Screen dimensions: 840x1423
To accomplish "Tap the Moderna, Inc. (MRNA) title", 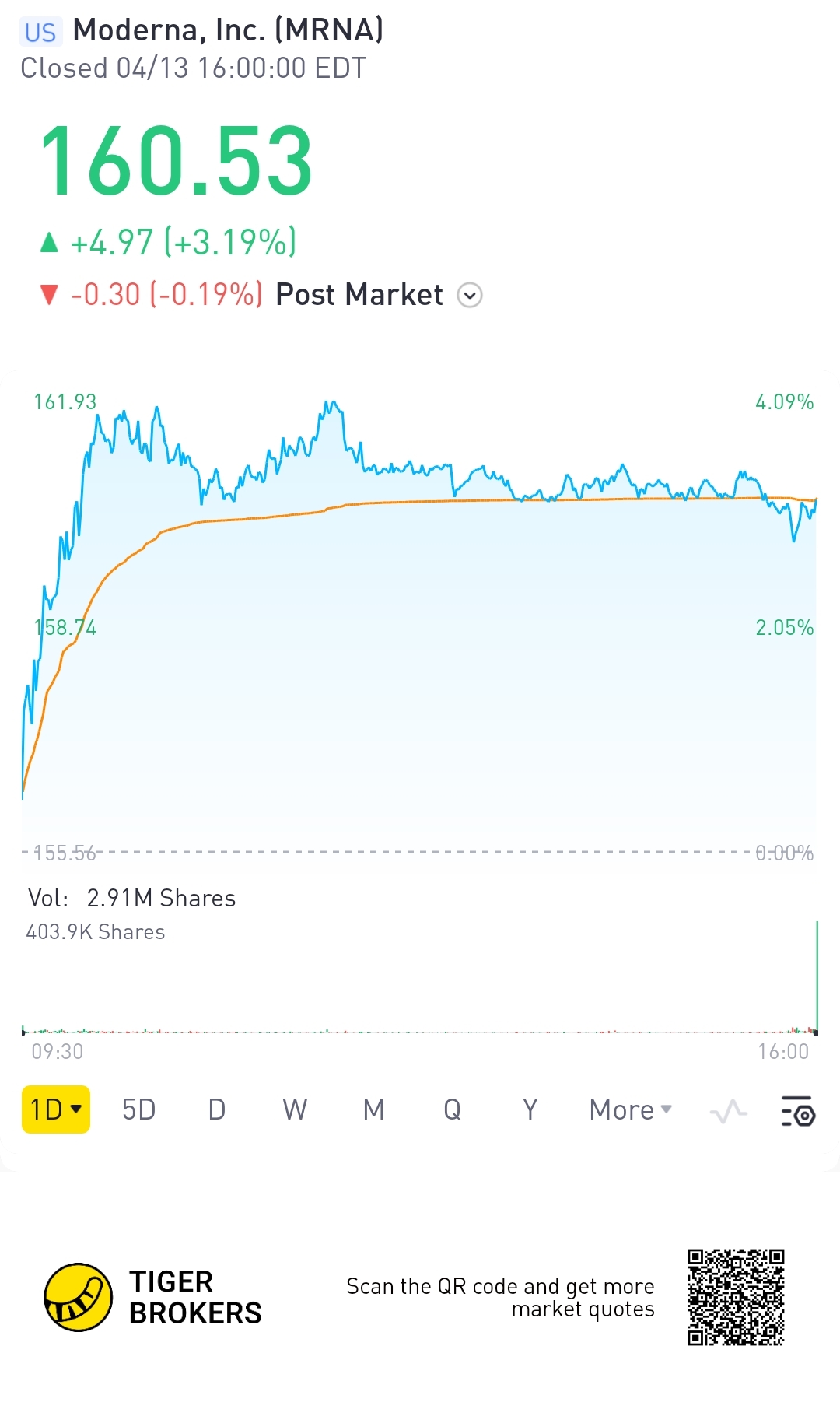I will click(x=228, y=30).
